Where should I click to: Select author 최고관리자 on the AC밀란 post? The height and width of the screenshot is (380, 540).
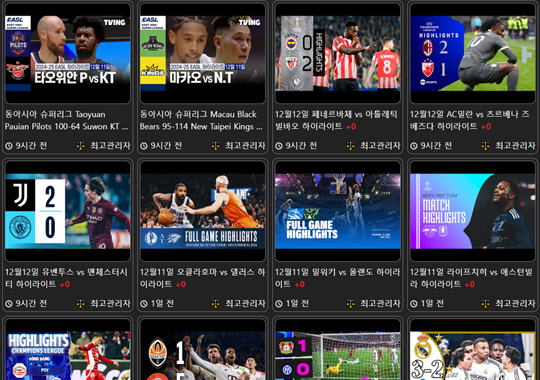(515, 146)
